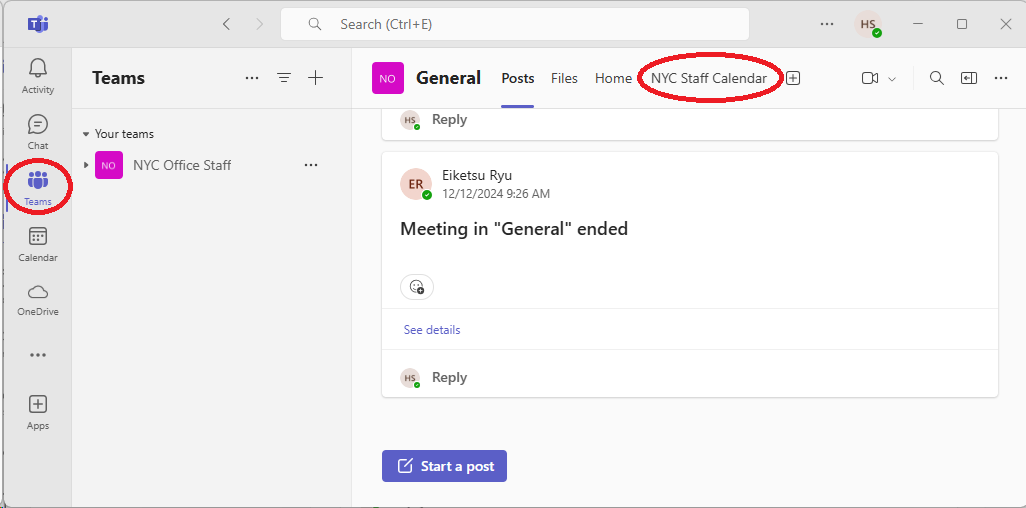Open the NYC Staff Calendar tab
The height and width of the screenshot is (508, 1026).
(x=709, y=78)
